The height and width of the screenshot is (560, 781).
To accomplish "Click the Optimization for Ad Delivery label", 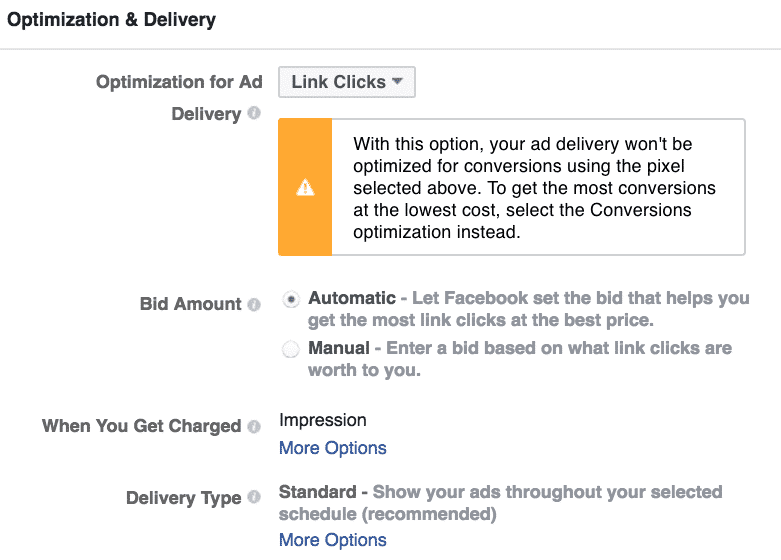I will point(179,98).
